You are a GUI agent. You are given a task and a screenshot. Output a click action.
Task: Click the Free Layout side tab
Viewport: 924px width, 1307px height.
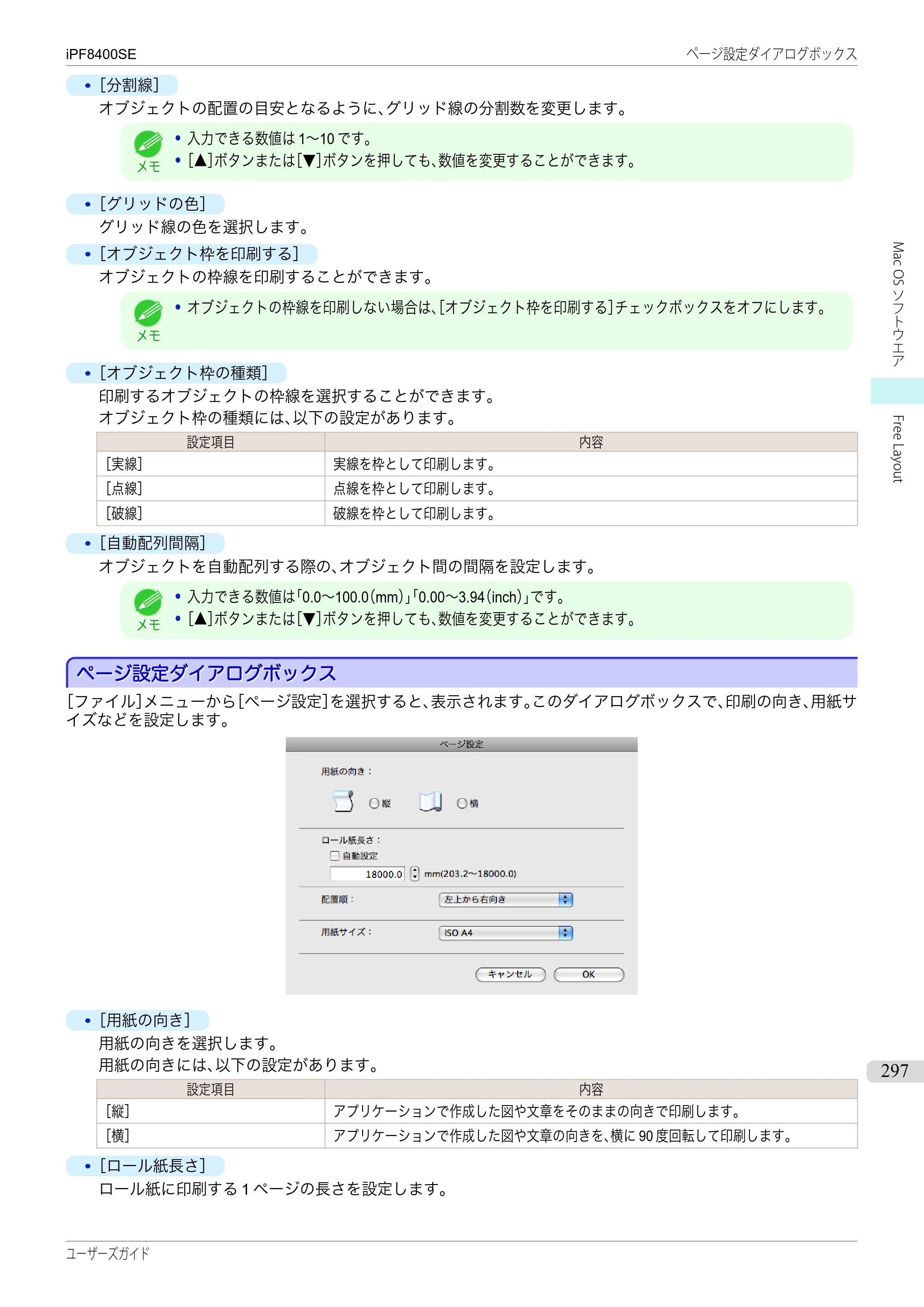click(x=898, y=449)
